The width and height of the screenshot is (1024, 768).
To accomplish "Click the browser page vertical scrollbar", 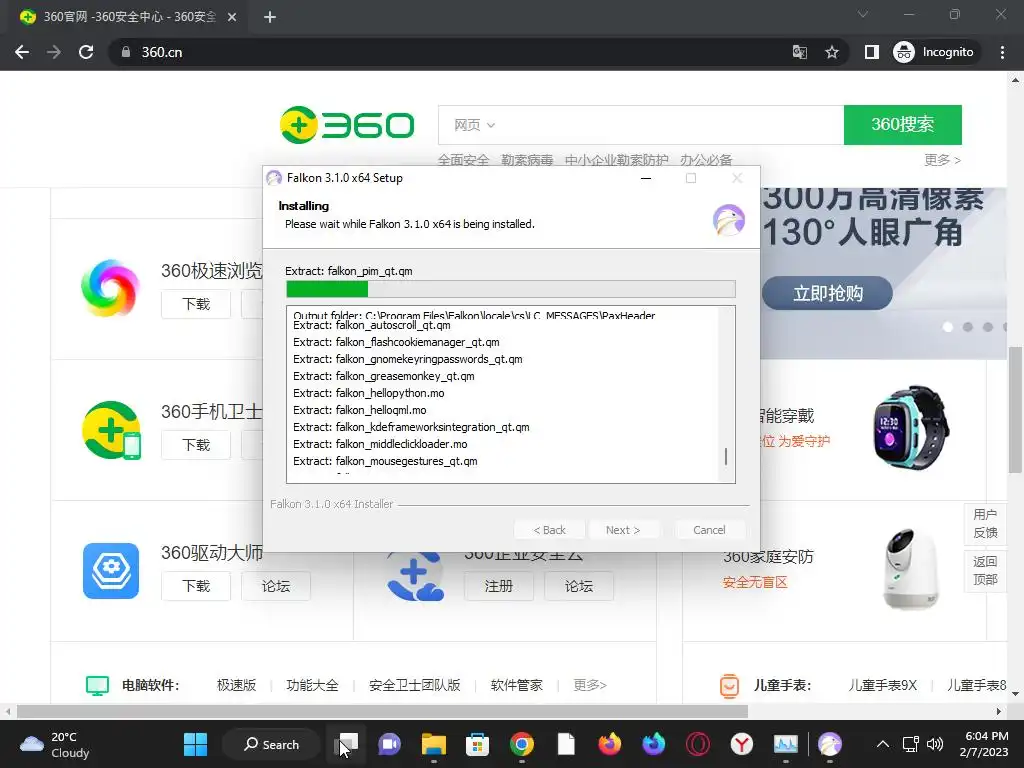I will [x=1016, y=409].
